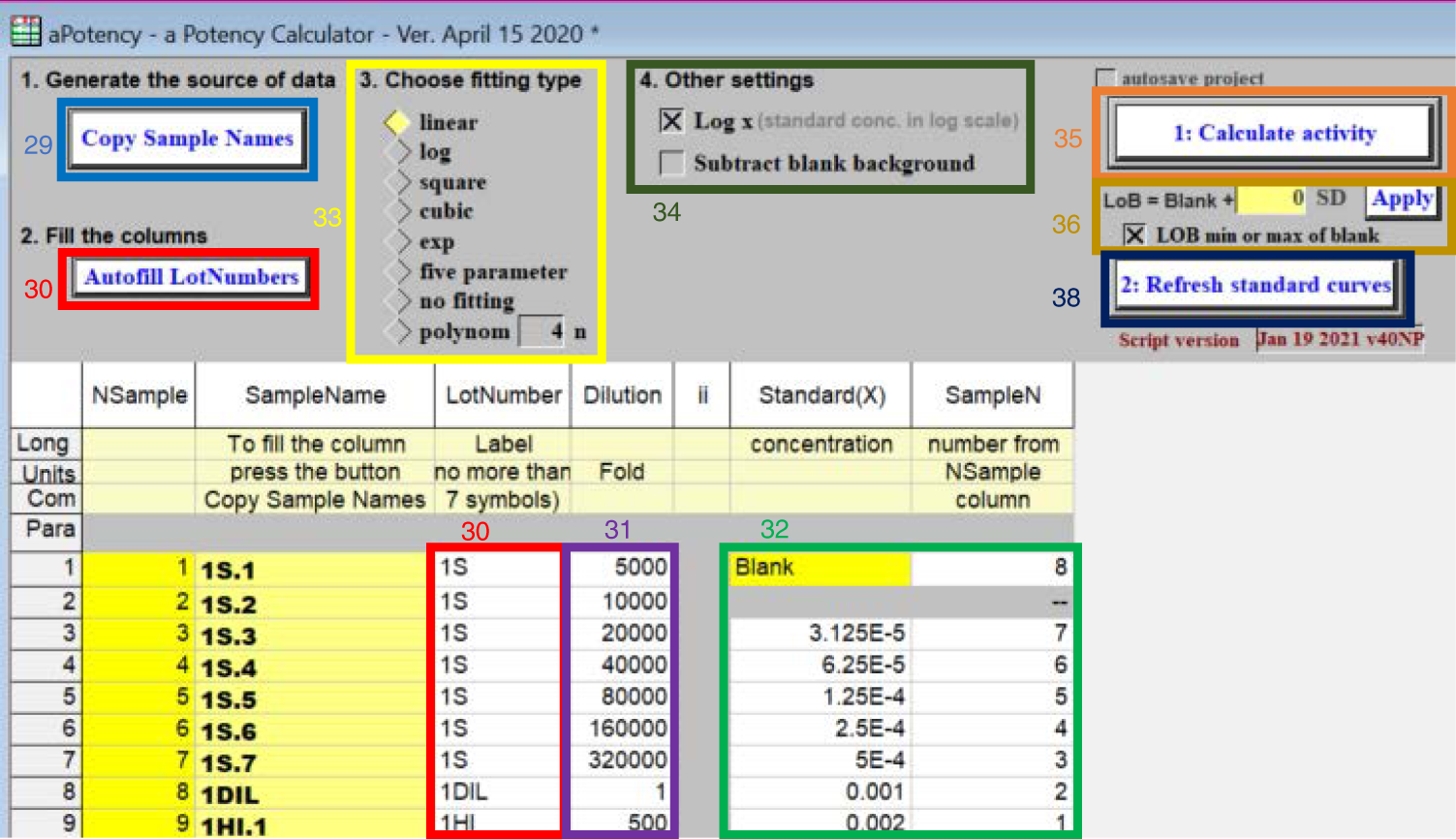Toggle the autosave project checkbox
Viewport: 1456px width, 839px height.
tap(1104, 78)
